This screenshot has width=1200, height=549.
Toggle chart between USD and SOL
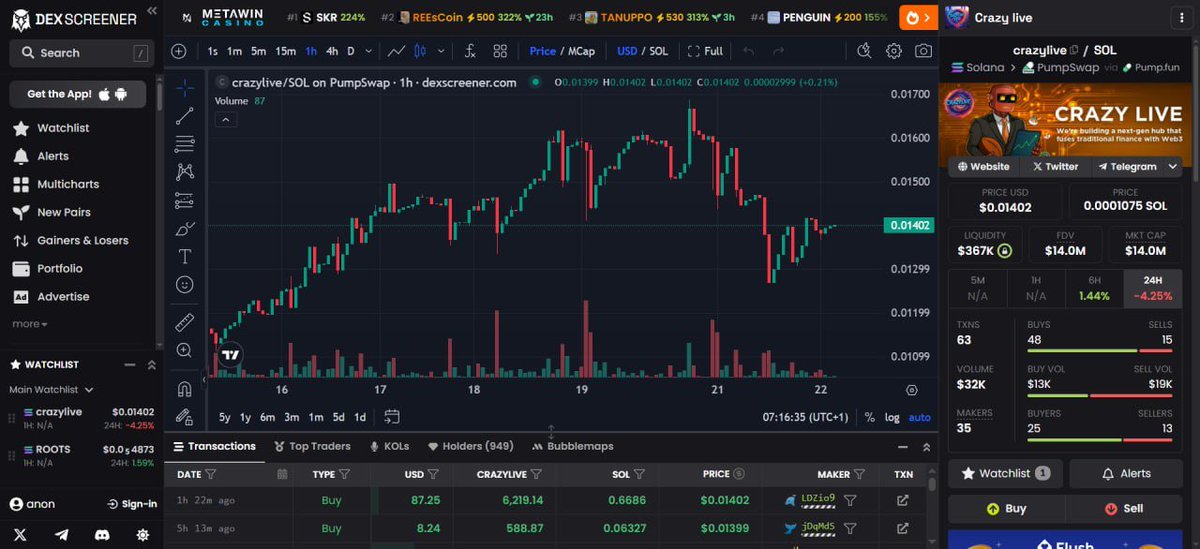point(642,51)
